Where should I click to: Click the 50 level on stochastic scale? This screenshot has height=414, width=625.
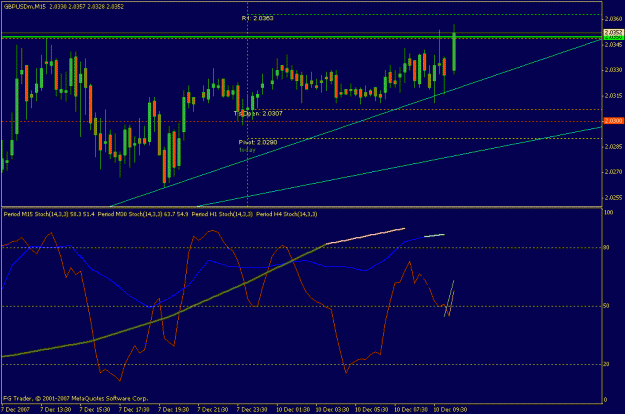(x=607, y=306)
